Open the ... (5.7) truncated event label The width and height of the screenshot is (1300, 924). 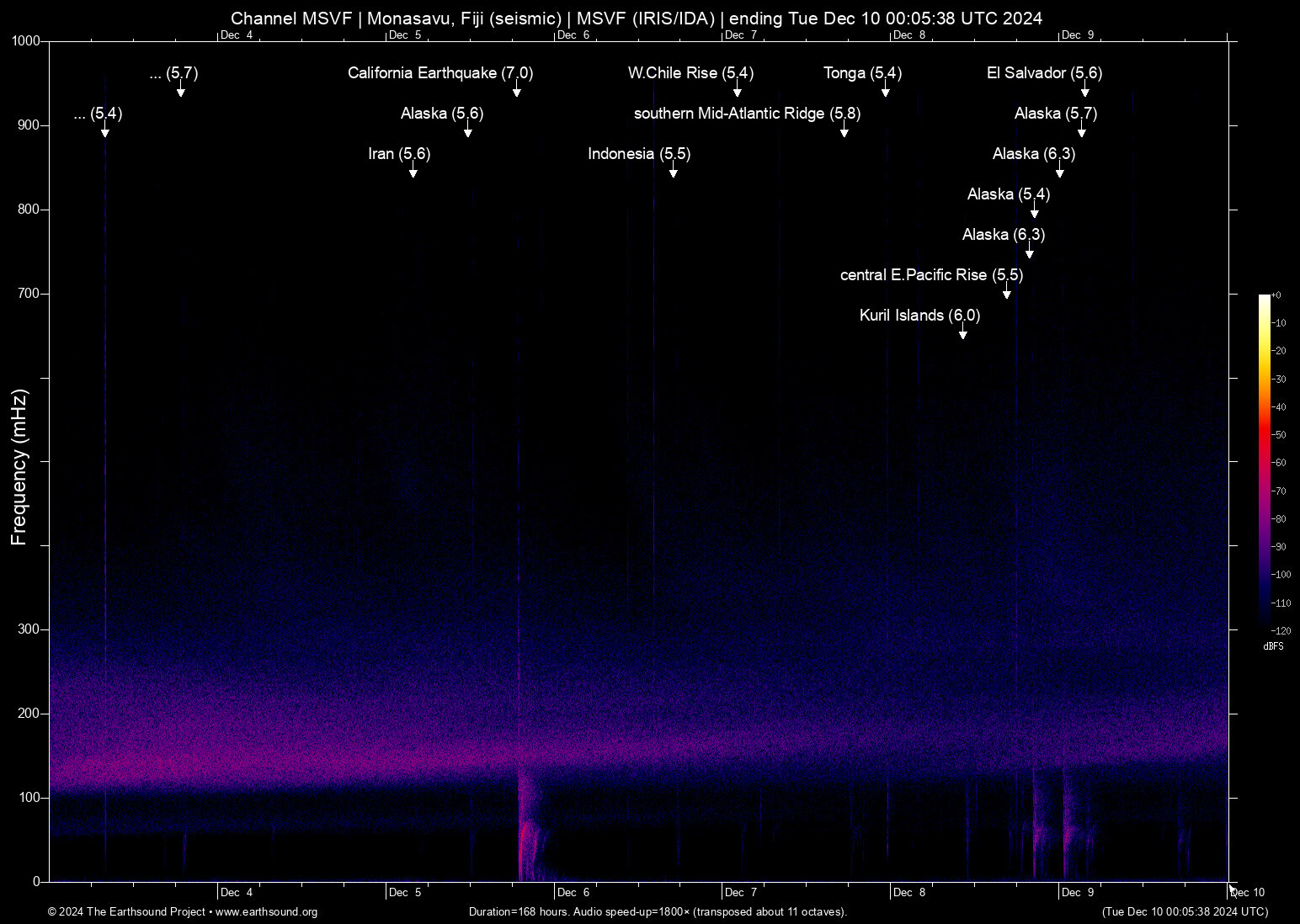pos(174,74)
